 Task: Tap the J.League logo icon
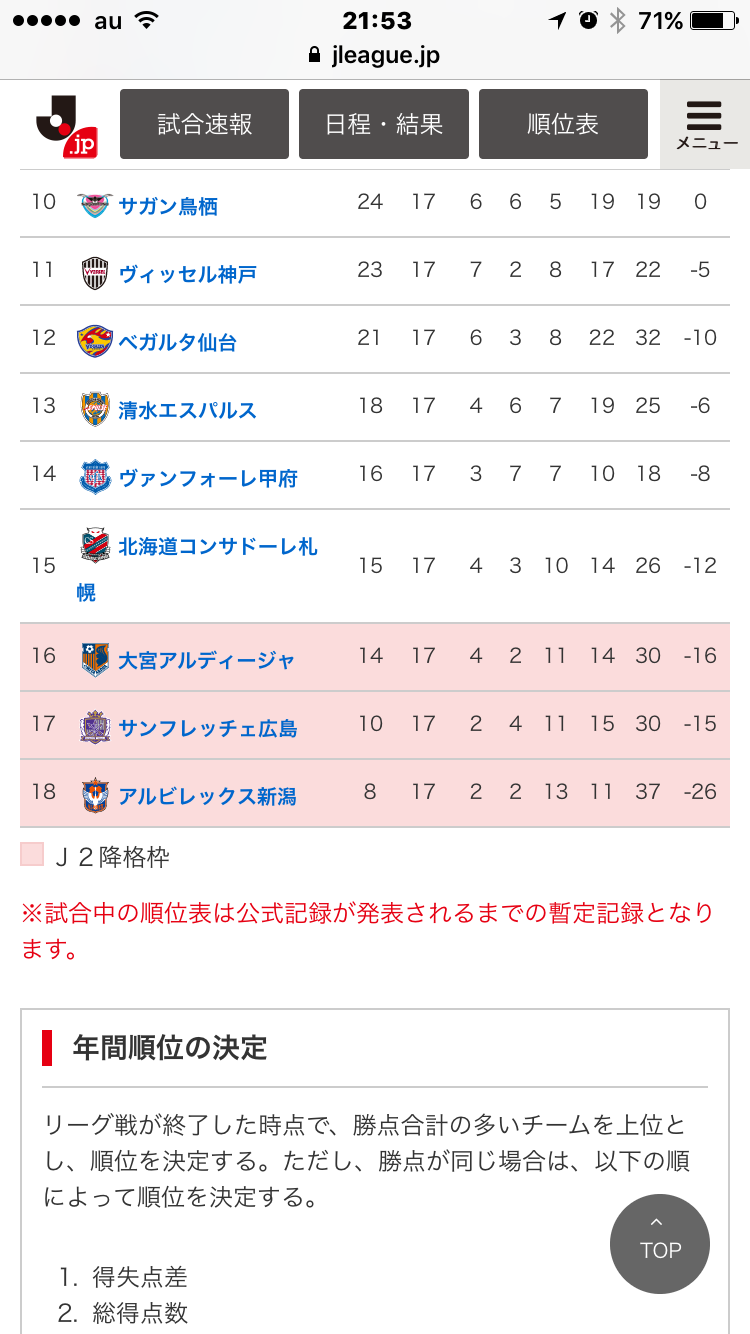(66, 125)
